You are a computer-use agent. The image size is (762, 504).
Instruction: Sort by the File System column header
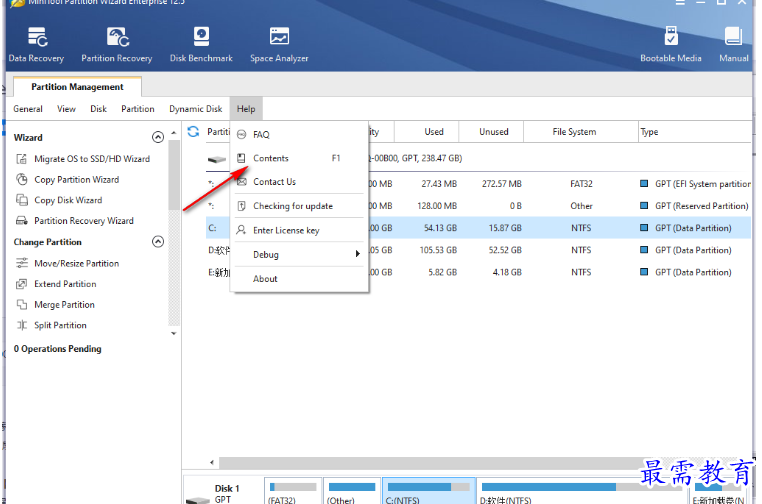pyautogui.click(x=581, y=132)
